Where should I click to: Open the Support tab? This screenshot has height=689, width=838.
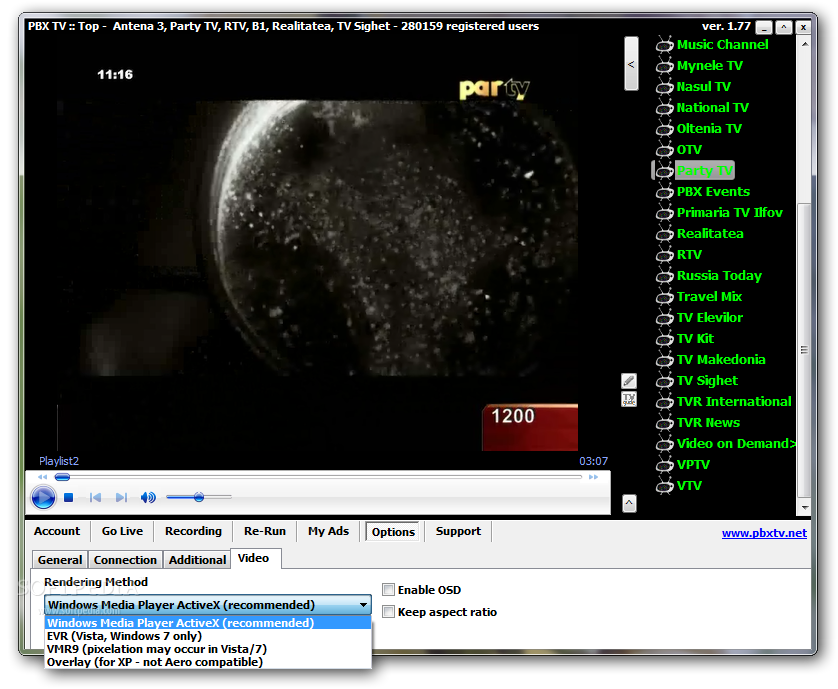pos(458,531)
